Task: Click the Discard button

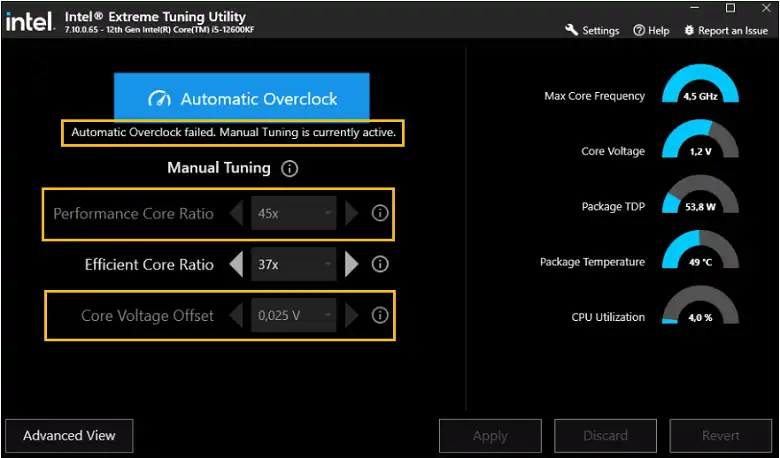Action: point(605,436)
